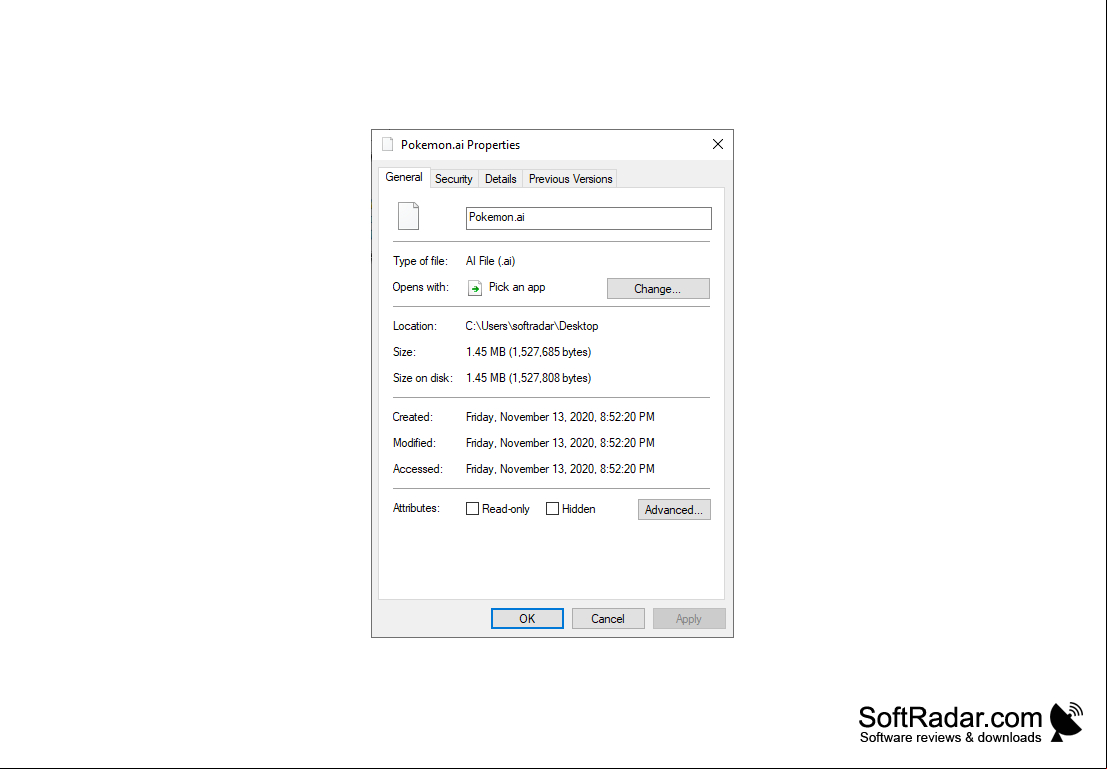This screenshot has height=769, width=1107.
Task: Click the 'Accessed:' label
Action: [x=417, y=468]
